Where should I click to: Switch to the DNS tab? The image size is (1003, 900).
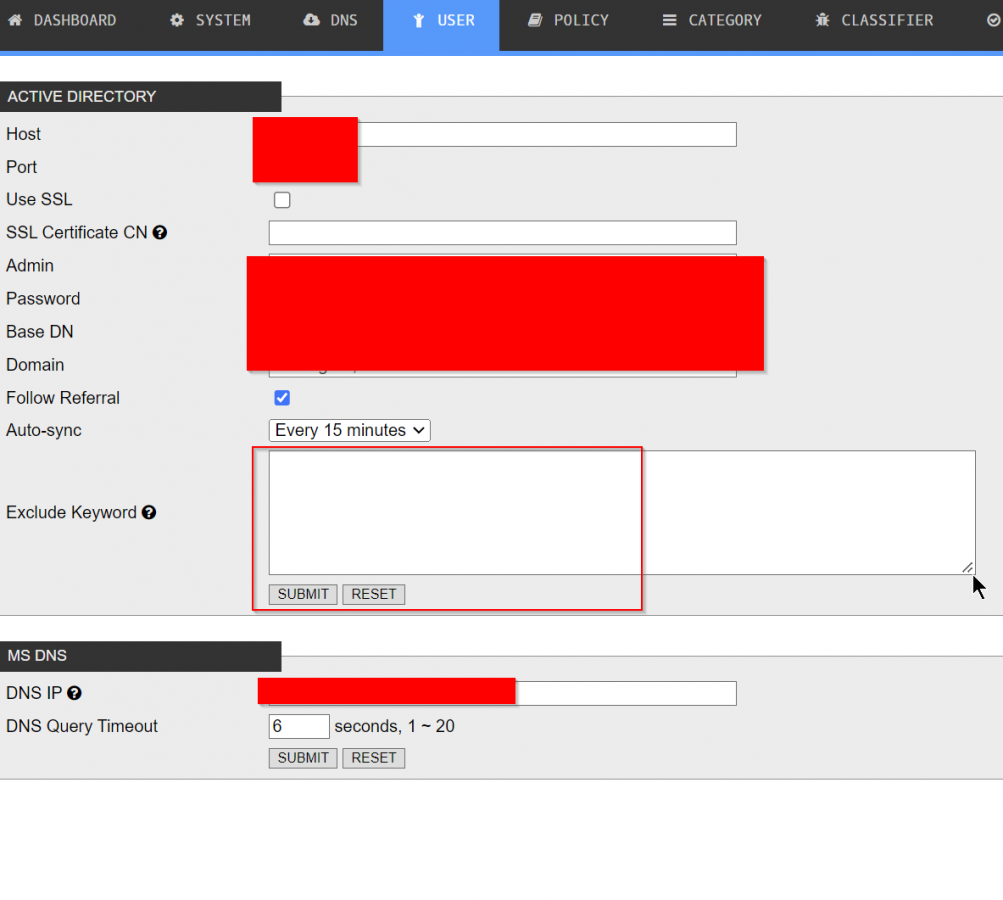[x=330, y=20]
